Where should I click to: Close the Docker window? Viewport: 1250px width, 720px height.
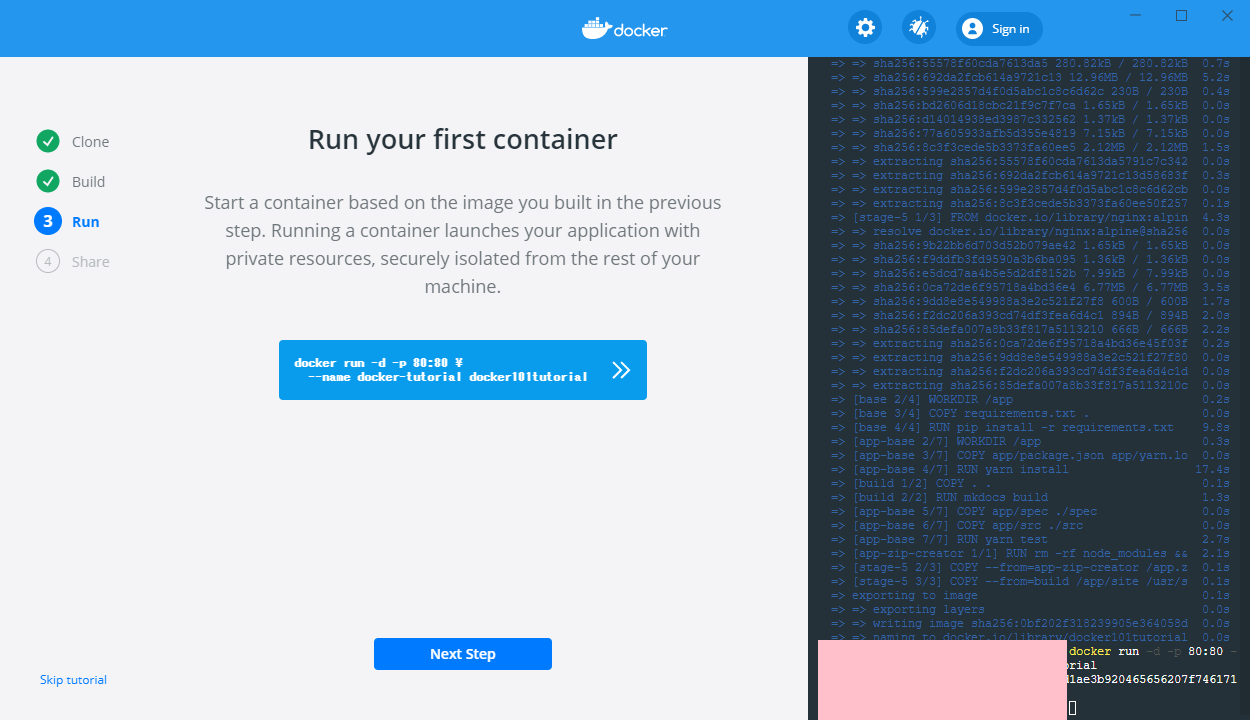pos(1227,15)
